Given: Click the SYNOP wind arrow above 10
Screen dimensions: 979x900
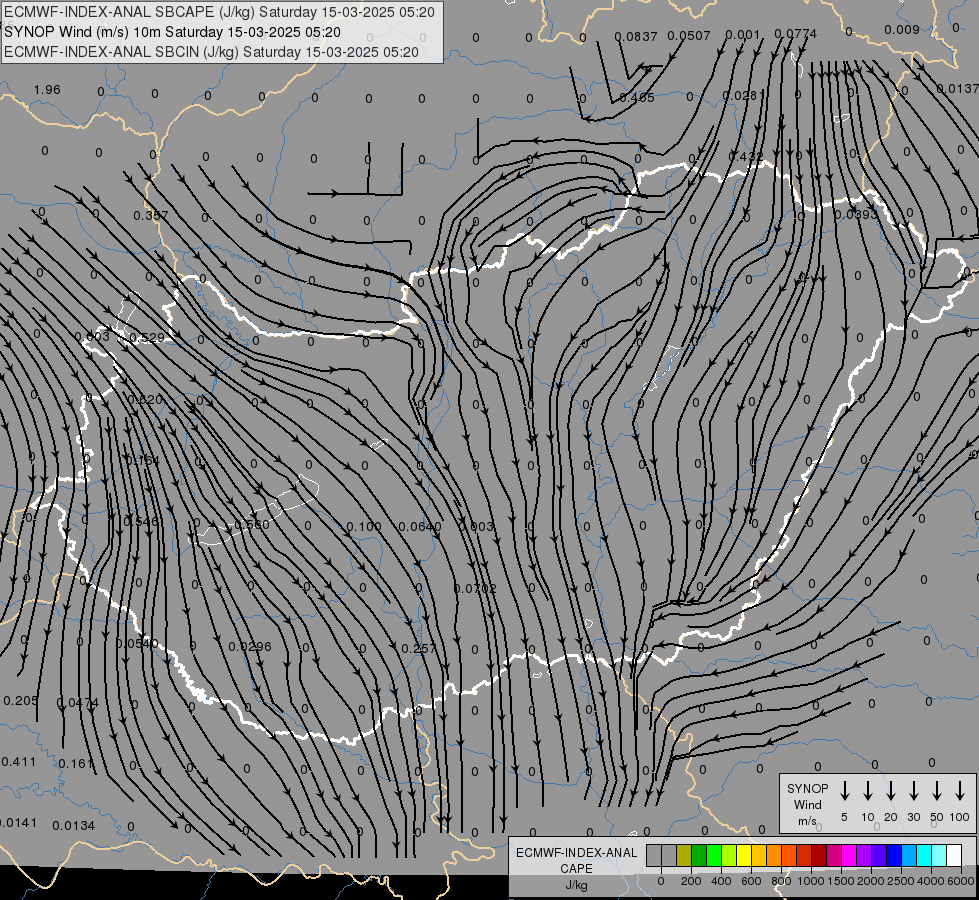Looking at the screenshot, I should [867, 790].
